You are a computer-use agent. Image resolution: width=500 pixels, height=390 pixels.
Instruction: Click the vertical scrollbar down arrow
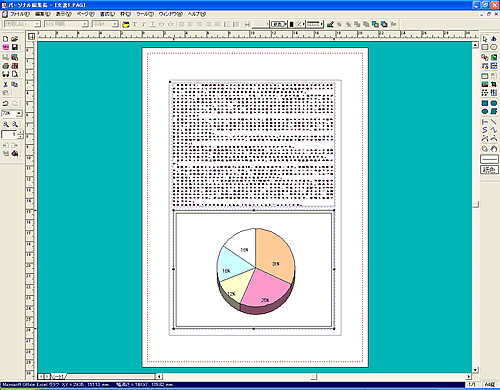pyautogui.click(x=475, y=370)
